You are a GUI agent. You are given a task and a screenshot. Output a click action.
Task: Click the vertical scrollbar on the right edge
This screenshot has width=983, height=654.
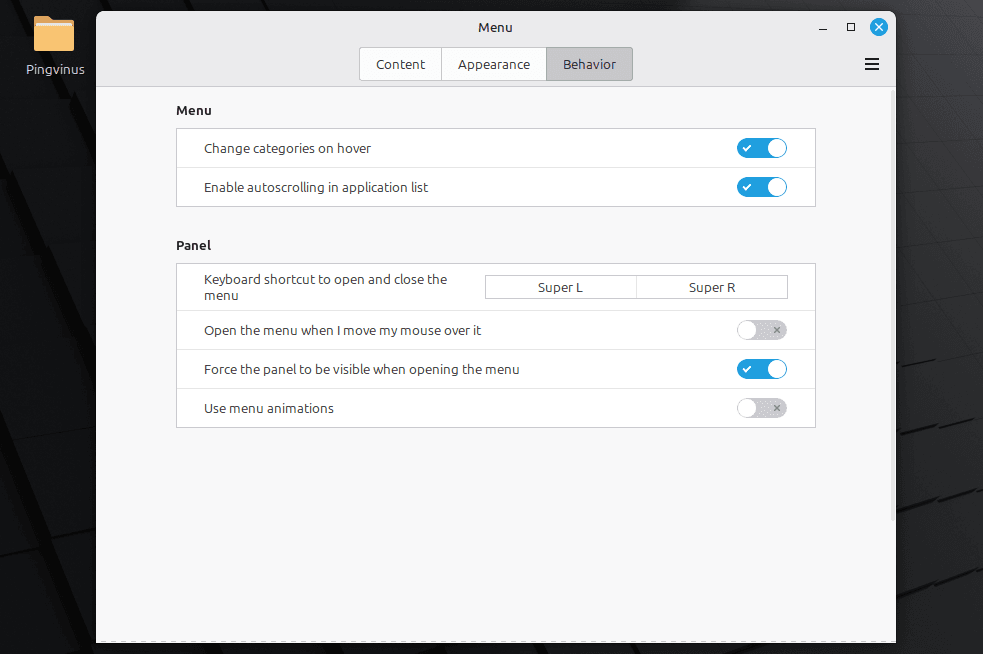pyautogui.click(x=892, y=300)
